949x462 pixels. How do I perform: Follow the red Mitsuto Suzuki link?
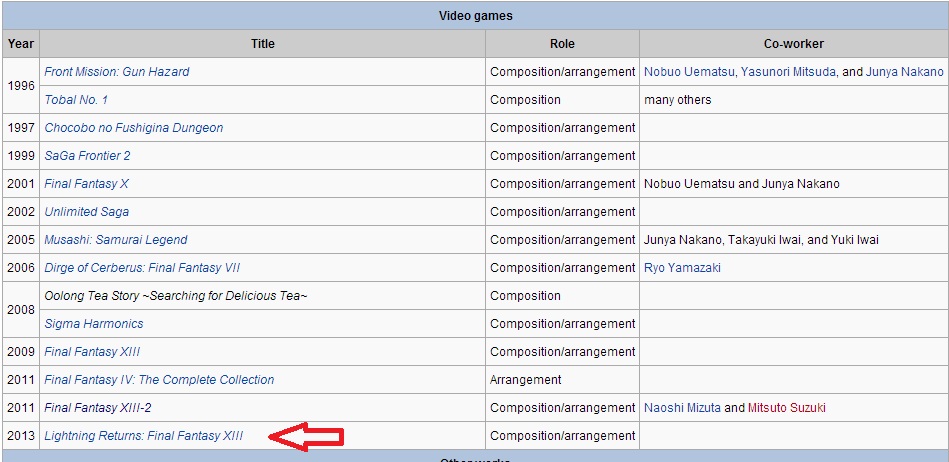(787, 408)
